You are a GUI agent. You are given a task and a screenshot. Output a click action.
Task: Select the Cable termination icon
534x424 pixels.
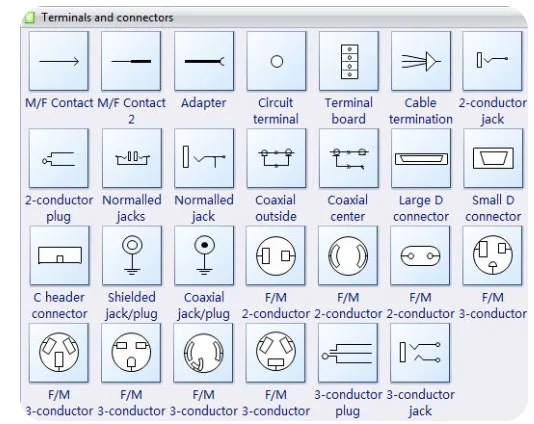coord(421,61)
